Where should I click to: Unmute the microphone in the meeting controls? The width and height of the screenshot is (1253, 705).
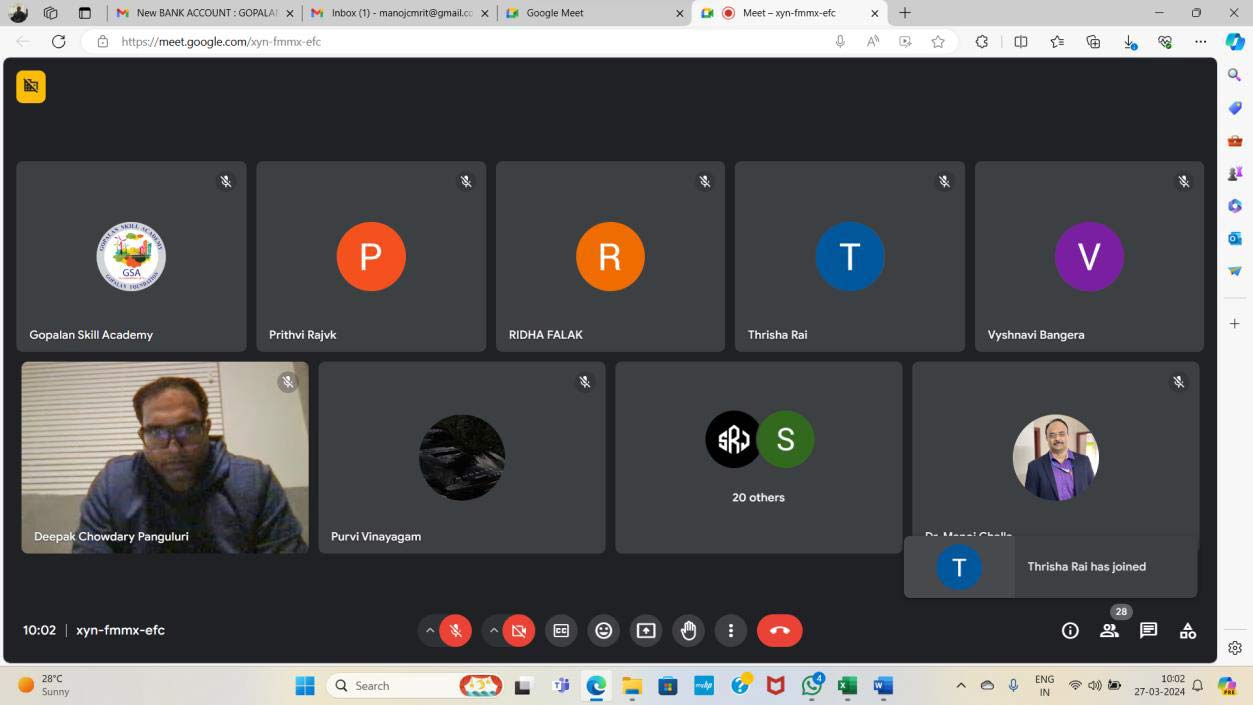pyautogui.click(x=455, y=630)
